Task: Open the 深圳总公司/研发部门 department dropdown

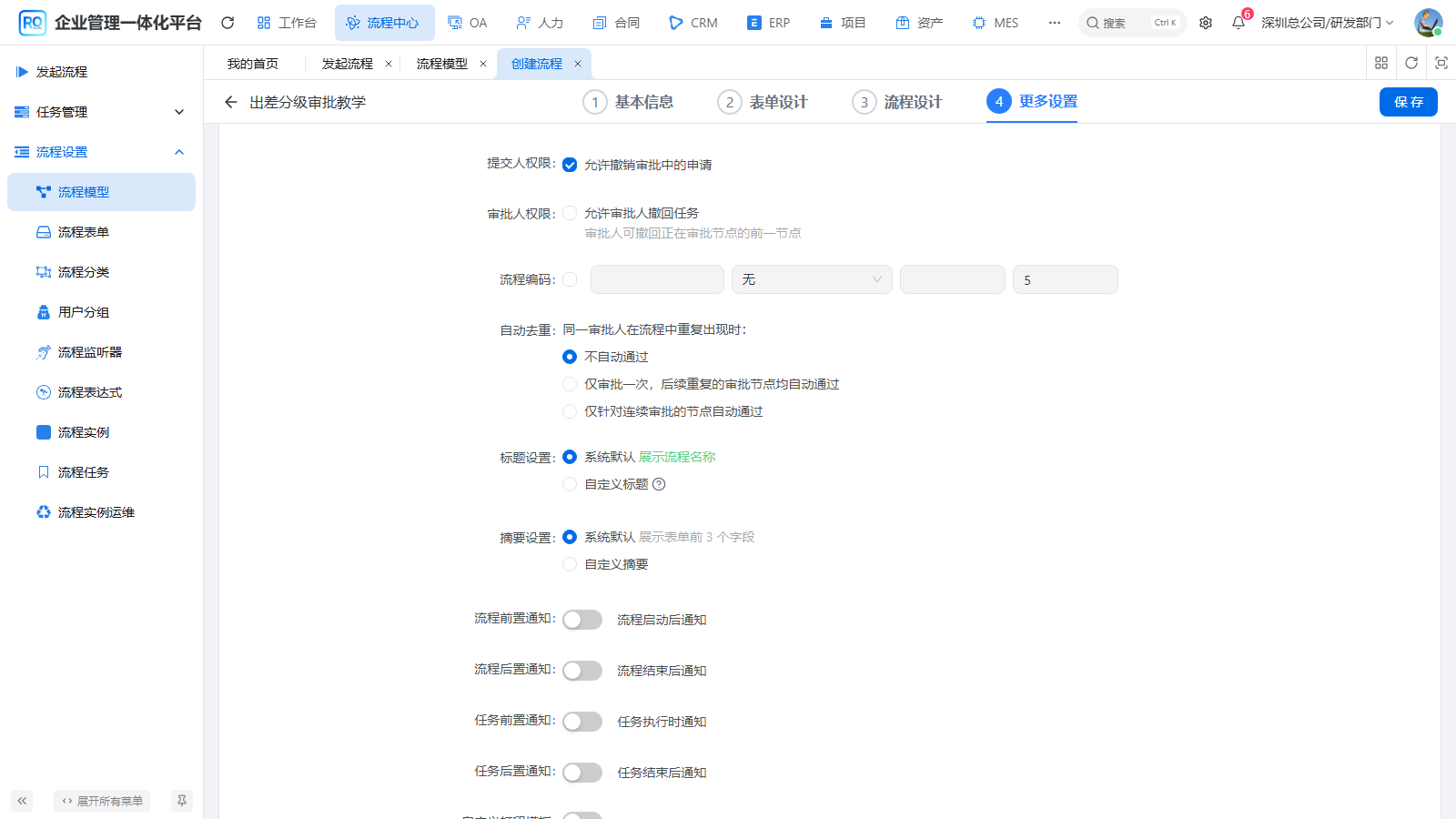Action: [1327, 23]
